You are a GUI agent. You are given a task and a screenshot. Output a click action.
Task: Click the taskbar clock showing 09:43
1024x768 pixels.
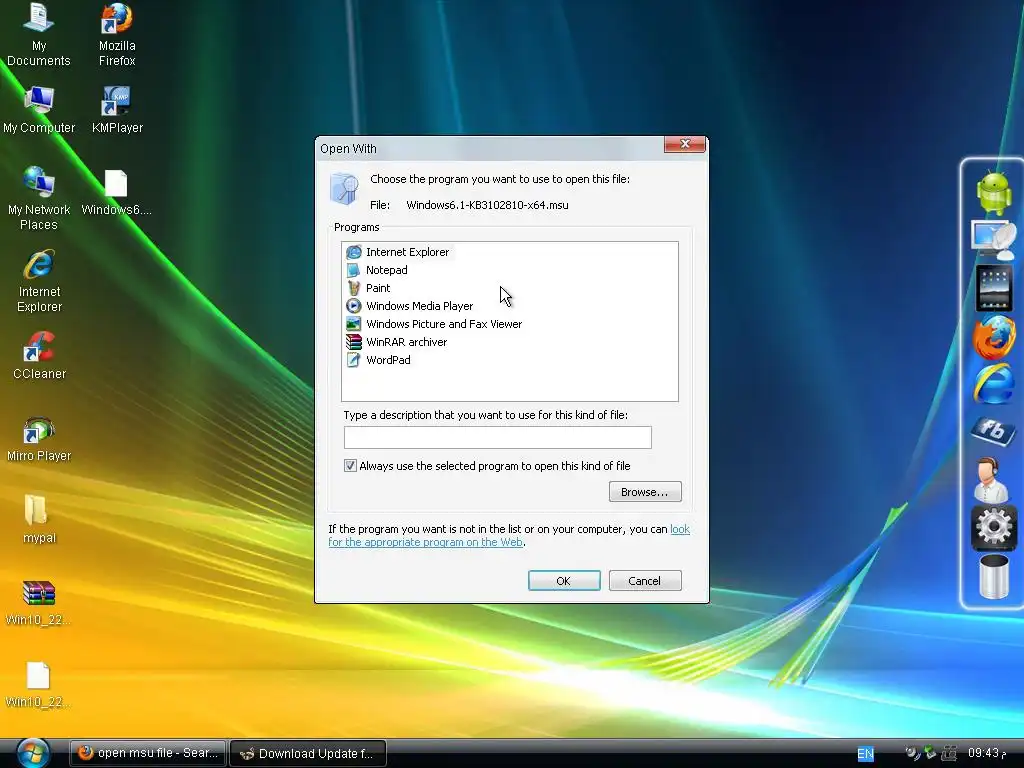point(987,753)
